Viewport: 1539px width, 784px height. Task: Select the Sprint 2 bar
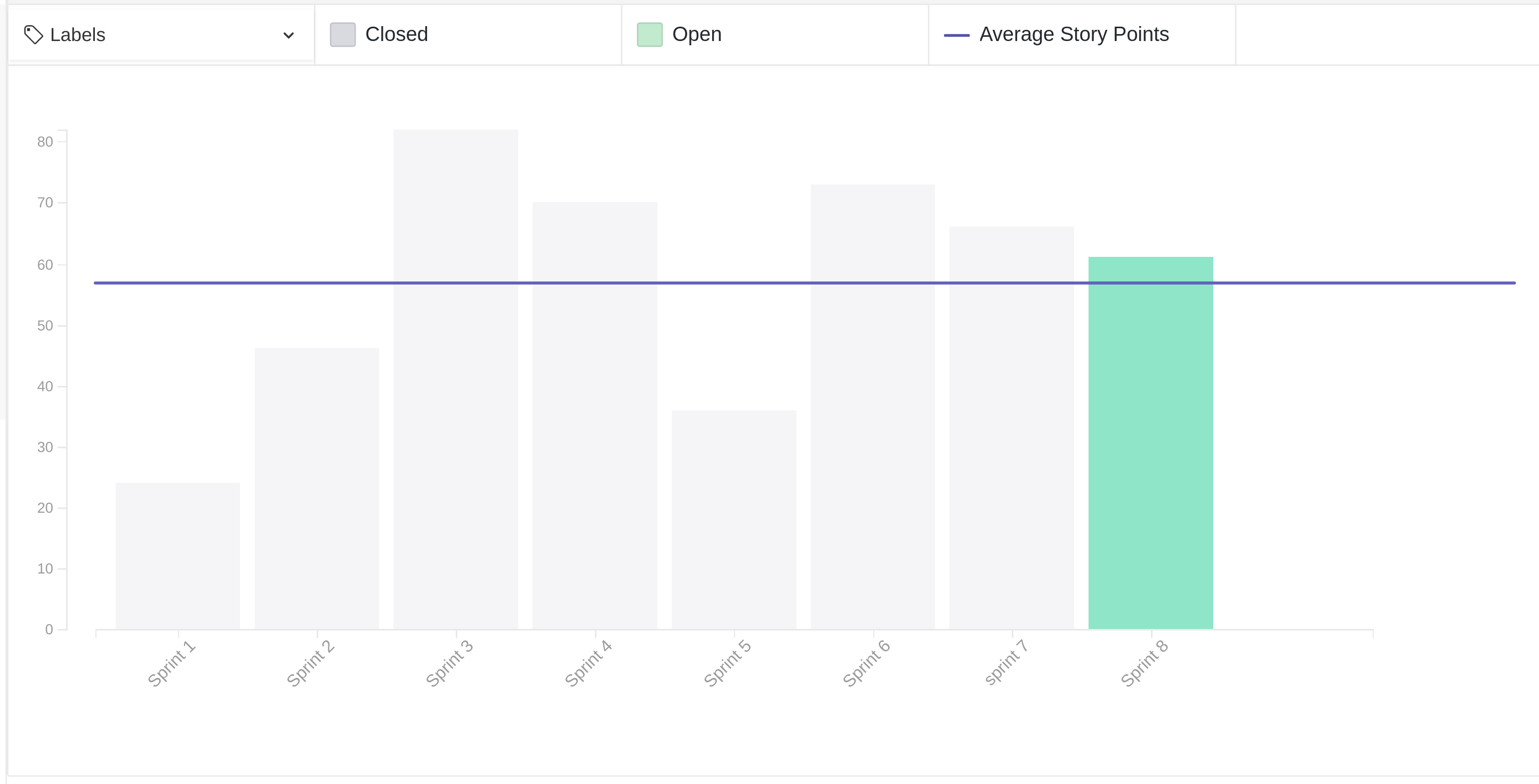(317, 488)
